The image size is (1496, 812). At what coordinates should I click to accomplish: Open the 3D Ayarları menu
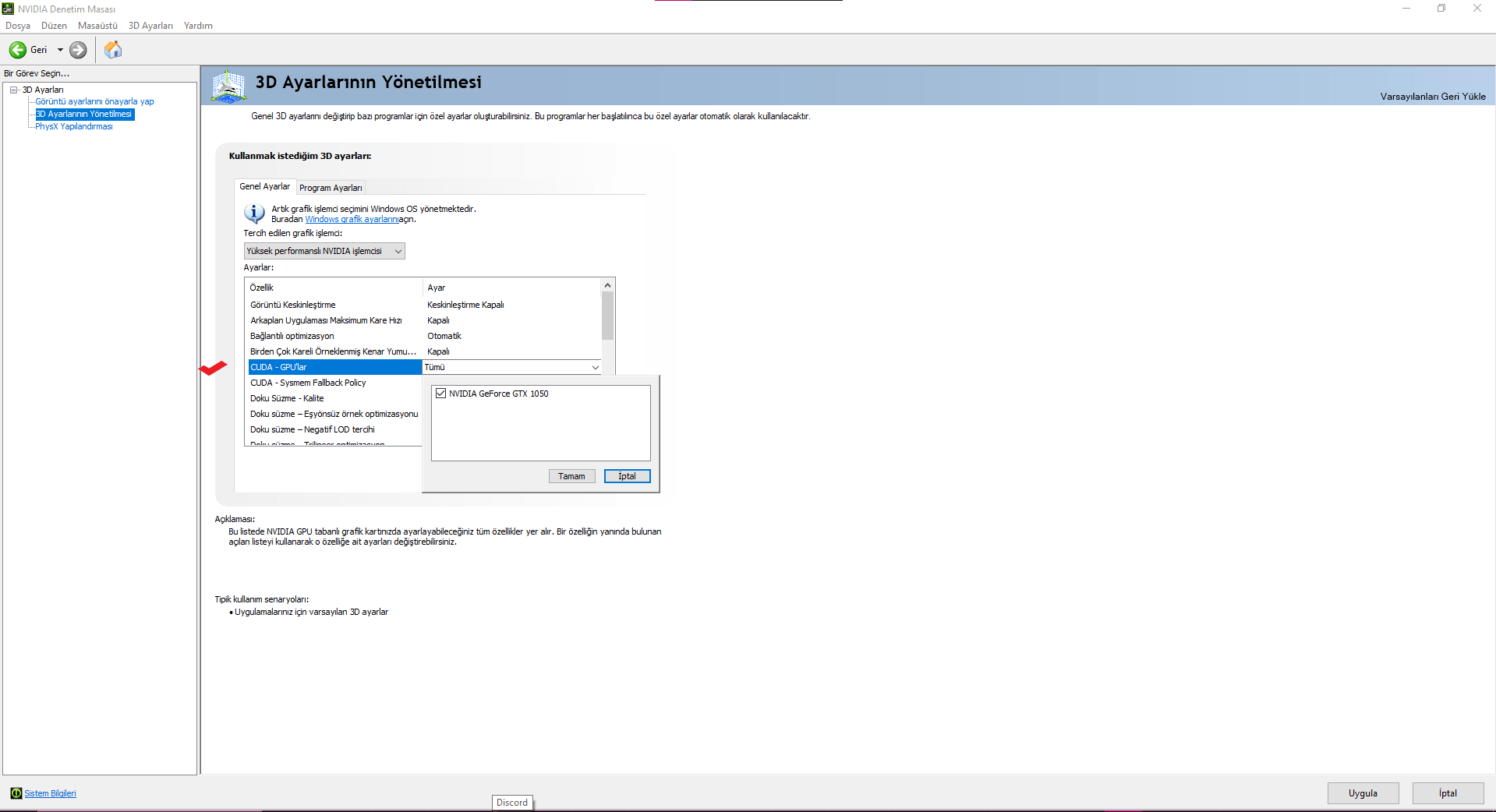(x=150, y=26)
